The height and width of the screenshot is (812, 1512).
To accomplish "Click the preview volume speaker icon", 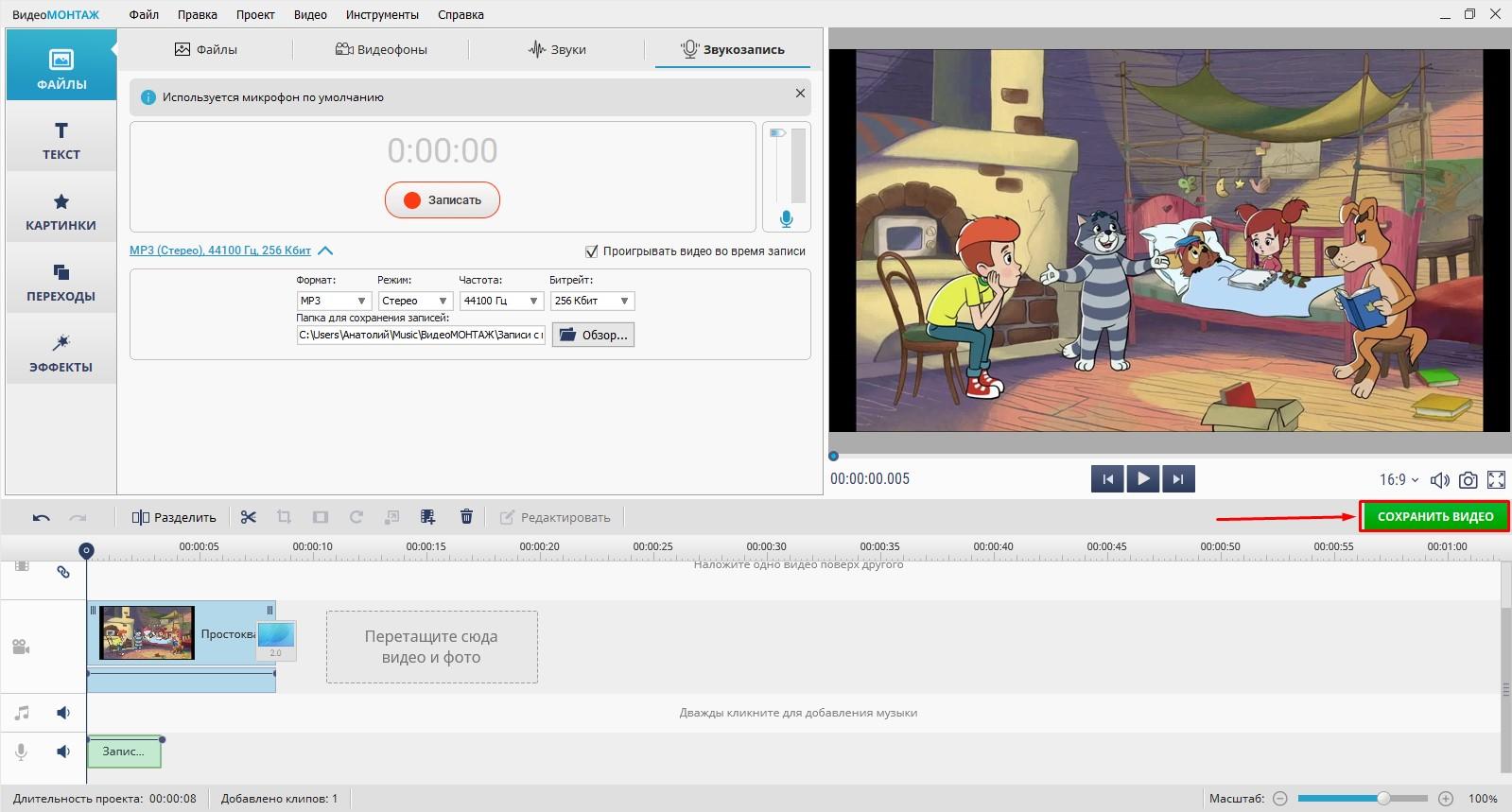I will tap(1439, 479).
